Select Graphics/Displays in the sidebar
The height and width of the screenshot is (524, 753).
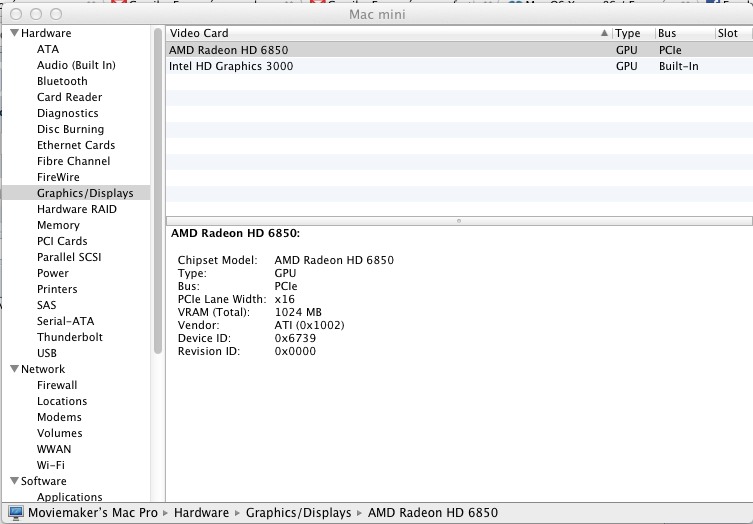[x=85, y=193]
